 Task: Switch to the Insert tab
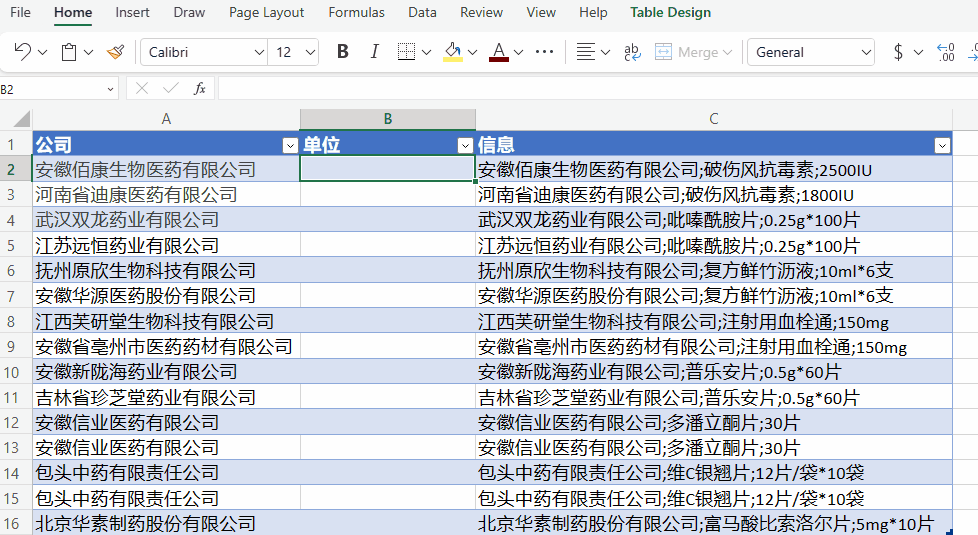pos(132,12)
